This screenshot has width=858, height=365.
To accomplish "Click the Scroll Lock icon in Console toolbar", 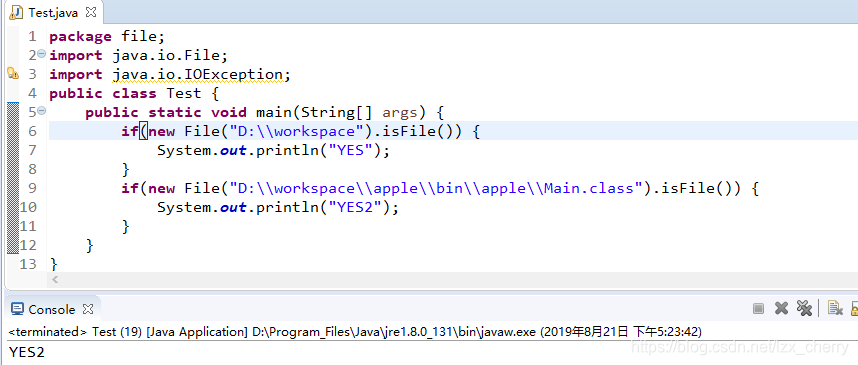I will coord(855,309).
